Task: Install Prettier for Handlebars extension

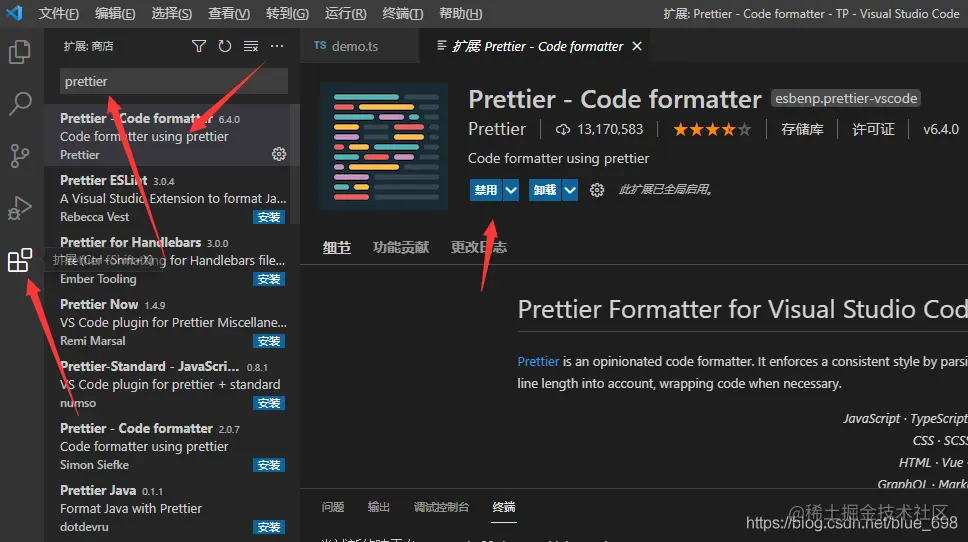Action: tap(269, 279)
